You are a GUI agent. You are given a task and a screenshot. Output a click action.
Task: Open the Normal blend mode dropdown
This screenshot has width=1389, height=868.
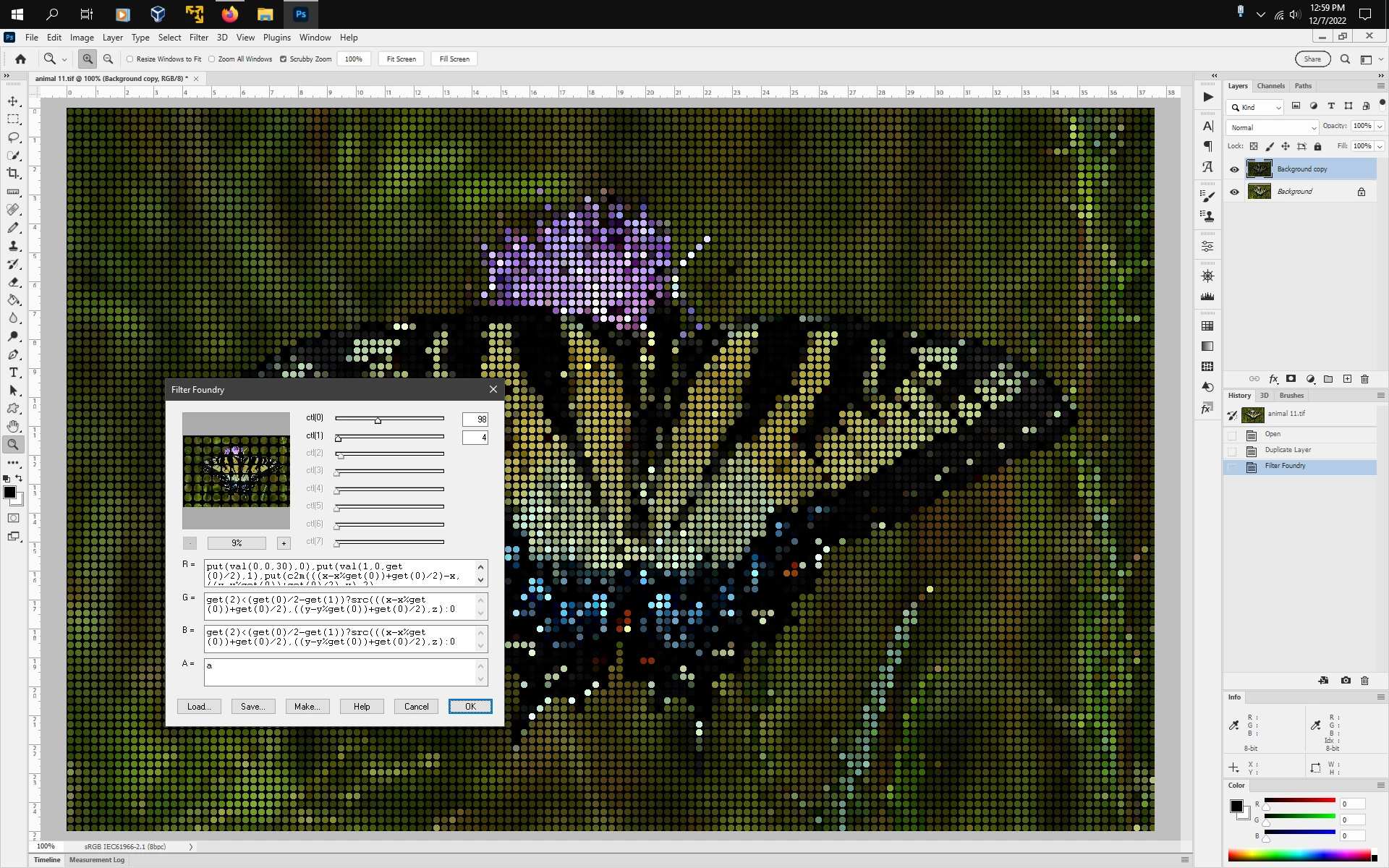pos(1272,127)
